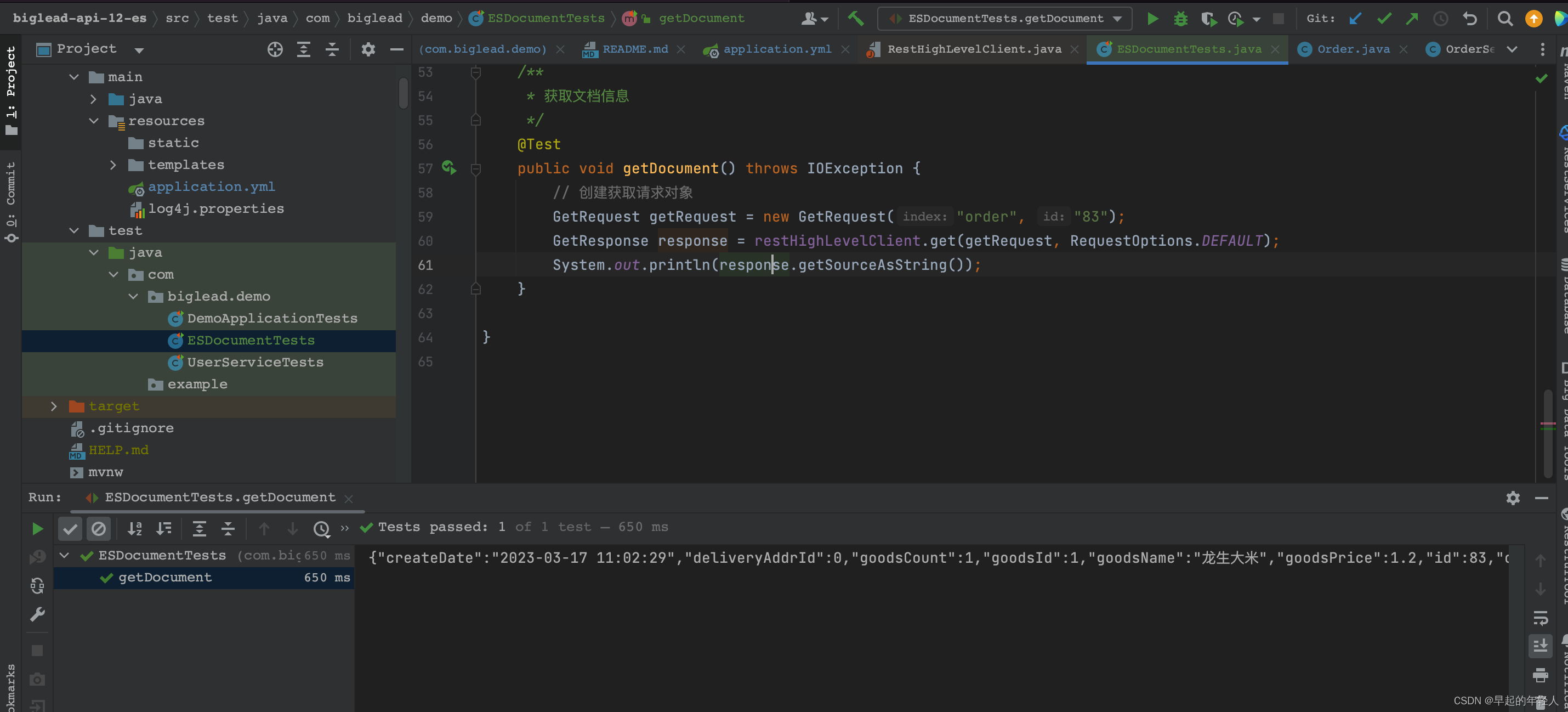This screenshot has width=1568, height=712.
Task: Open application.yml in Project tree
Action: point(211,187)
